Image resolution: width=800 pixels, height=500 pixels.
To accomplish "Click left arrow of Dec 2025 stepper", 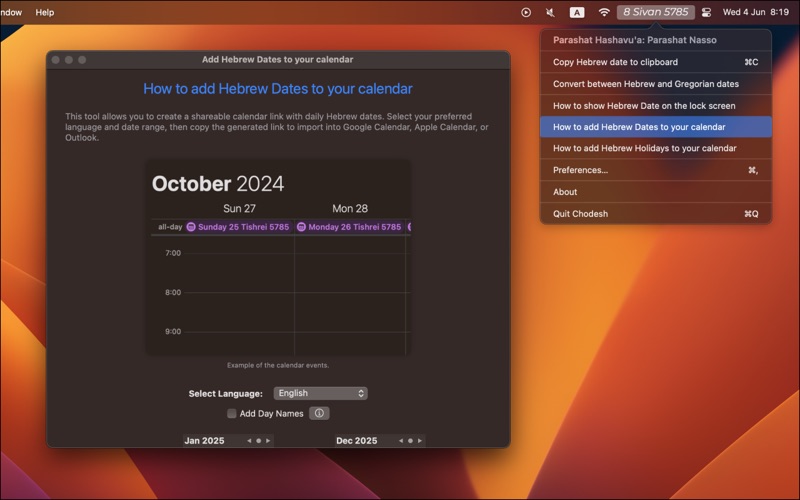I will pos(401,441).
